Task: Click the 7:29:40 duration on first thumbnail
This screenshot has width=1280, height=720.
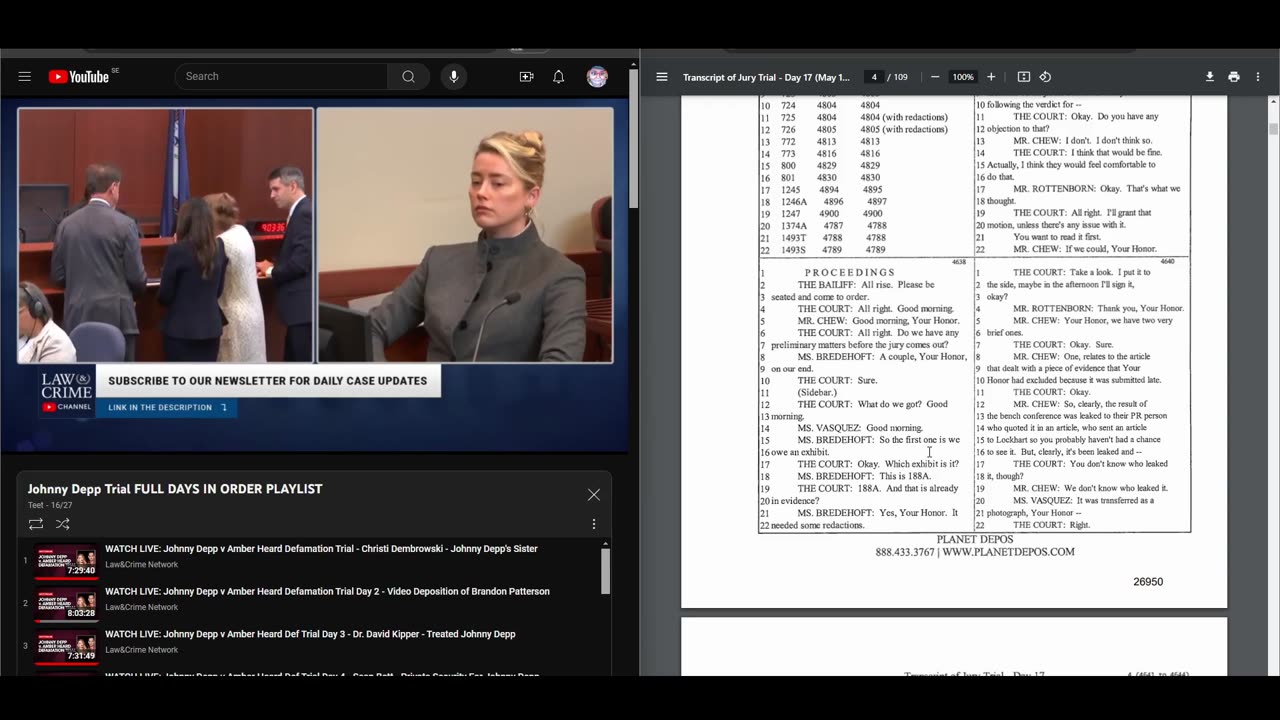Action: tap(81, 571)
